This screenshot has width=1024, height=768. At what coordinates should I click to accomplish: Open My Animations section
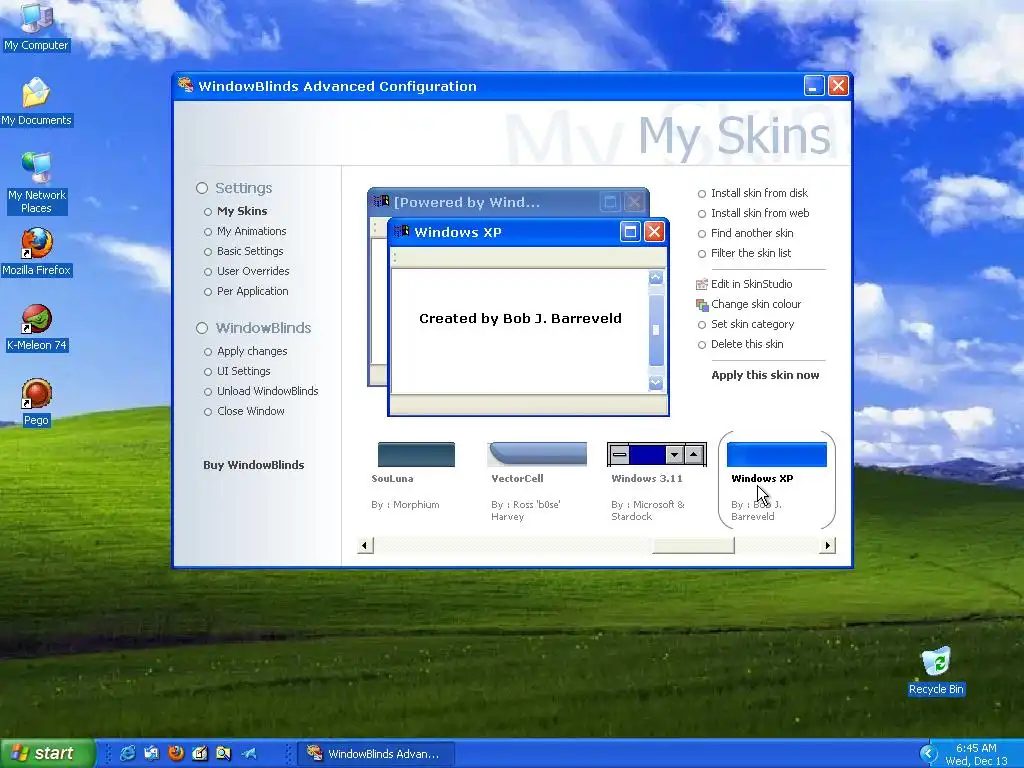[x=251, y=231]
